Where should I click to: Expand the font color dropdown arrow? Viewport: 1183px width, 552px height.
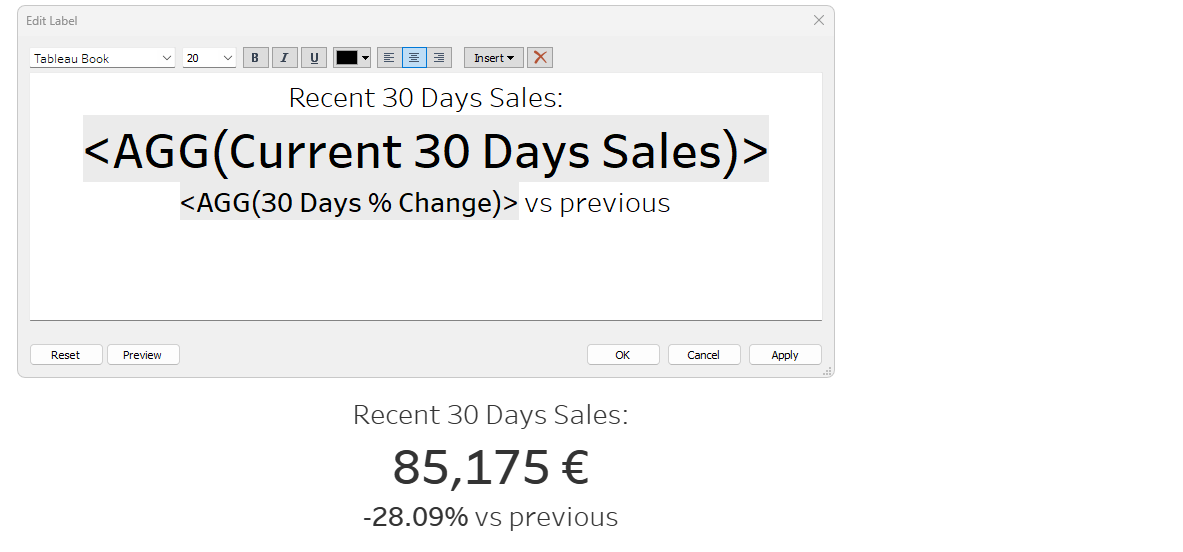pyautogui.click(x=366, y=58)
